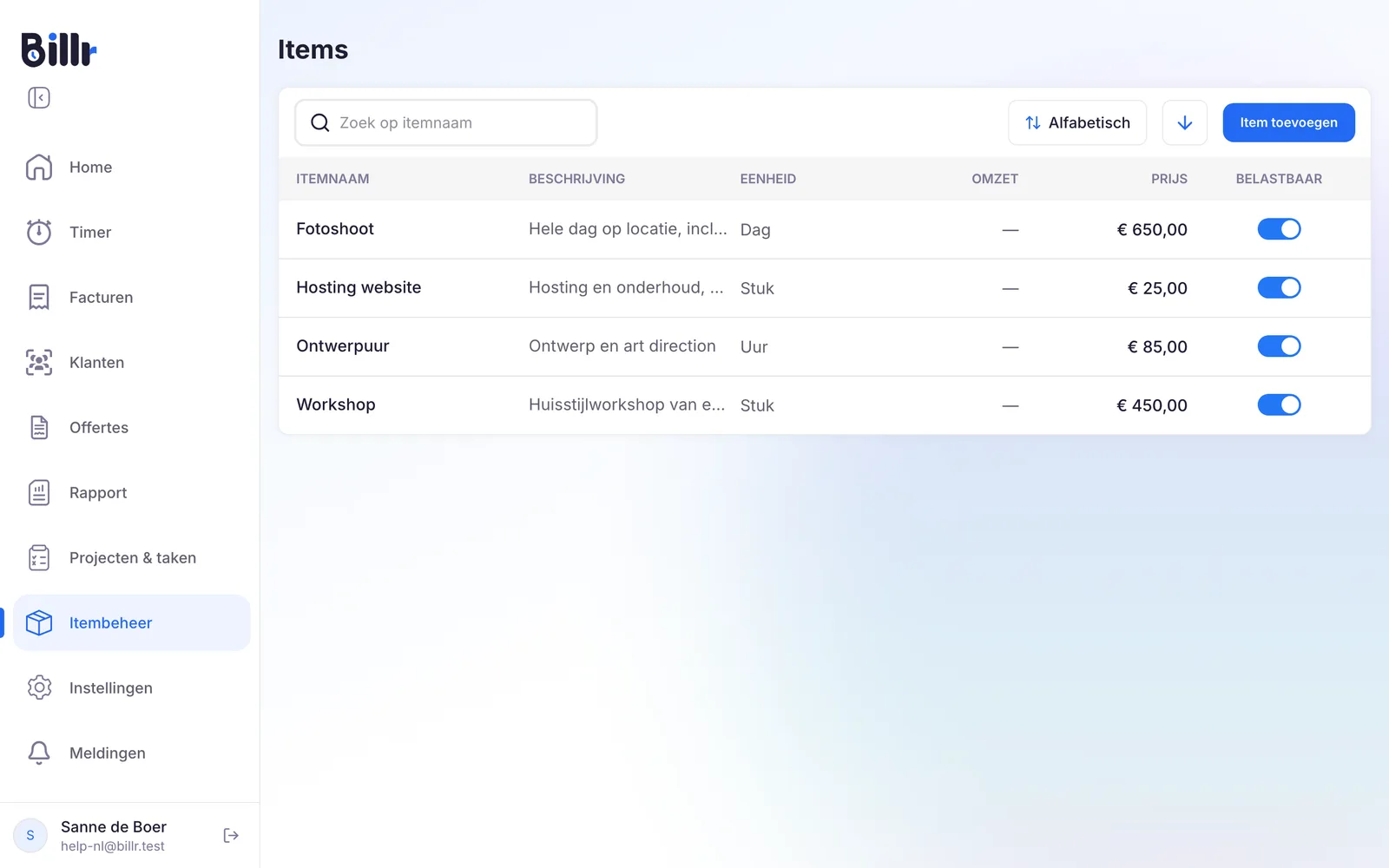
Task: Disable the taxable toggle for Fotoshoot
Action: pos(1279,229)
